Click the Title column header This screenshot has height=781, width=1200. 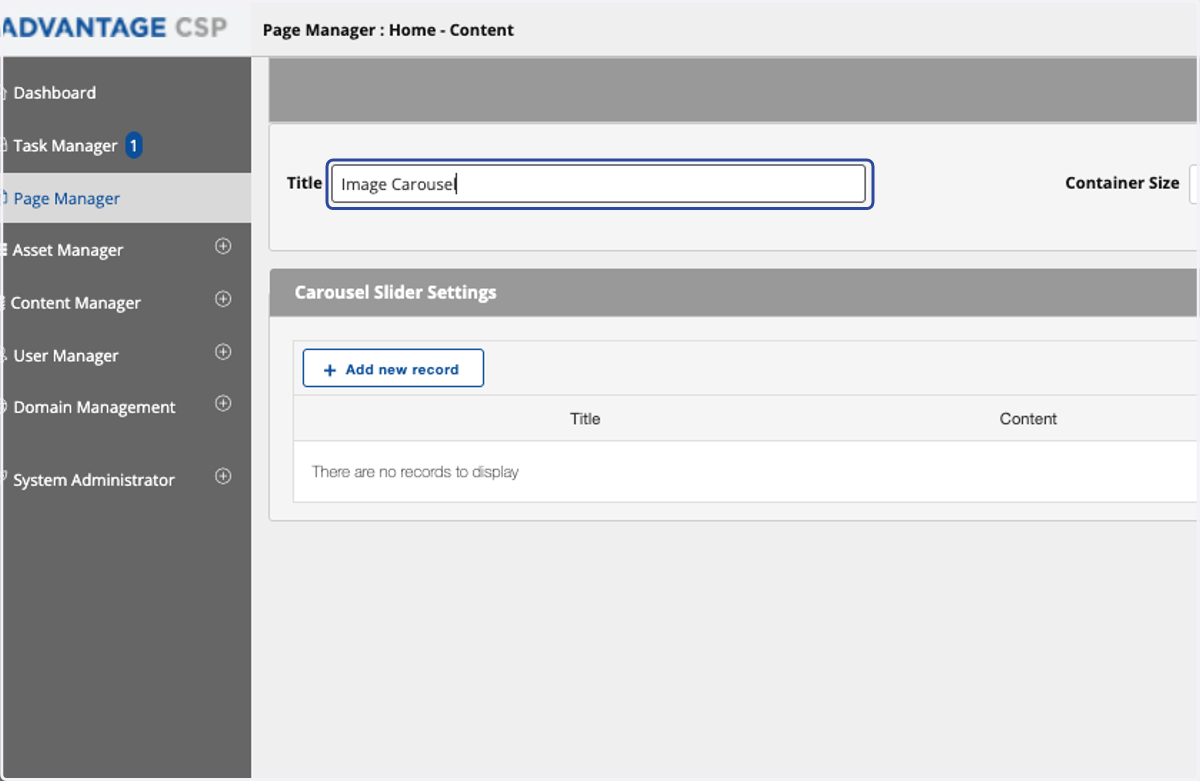point(585,419)
